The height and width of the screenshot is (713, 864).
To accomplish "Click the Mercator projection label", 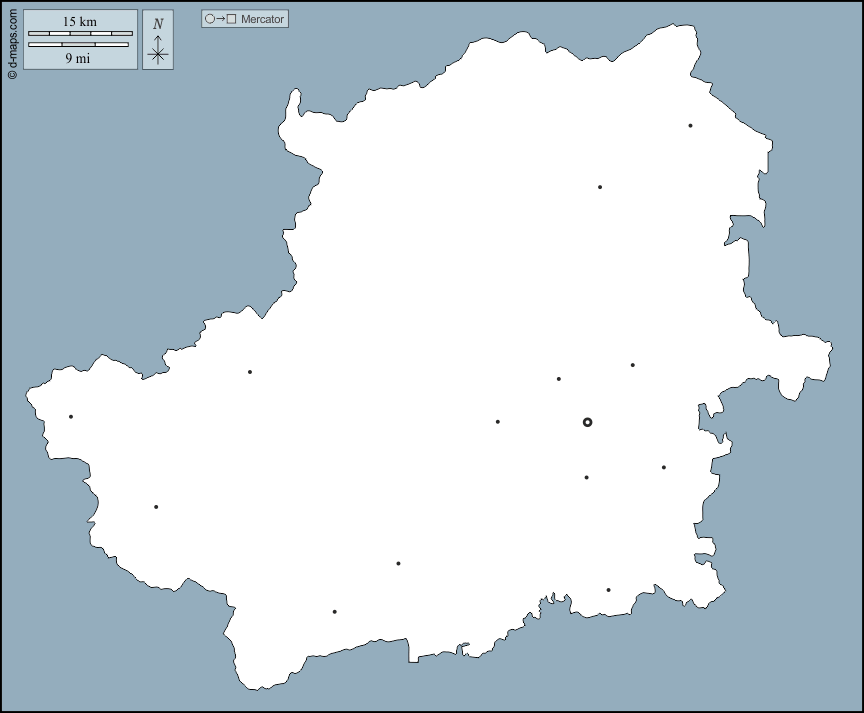I will pyautogui.click(x=262, y=19).
